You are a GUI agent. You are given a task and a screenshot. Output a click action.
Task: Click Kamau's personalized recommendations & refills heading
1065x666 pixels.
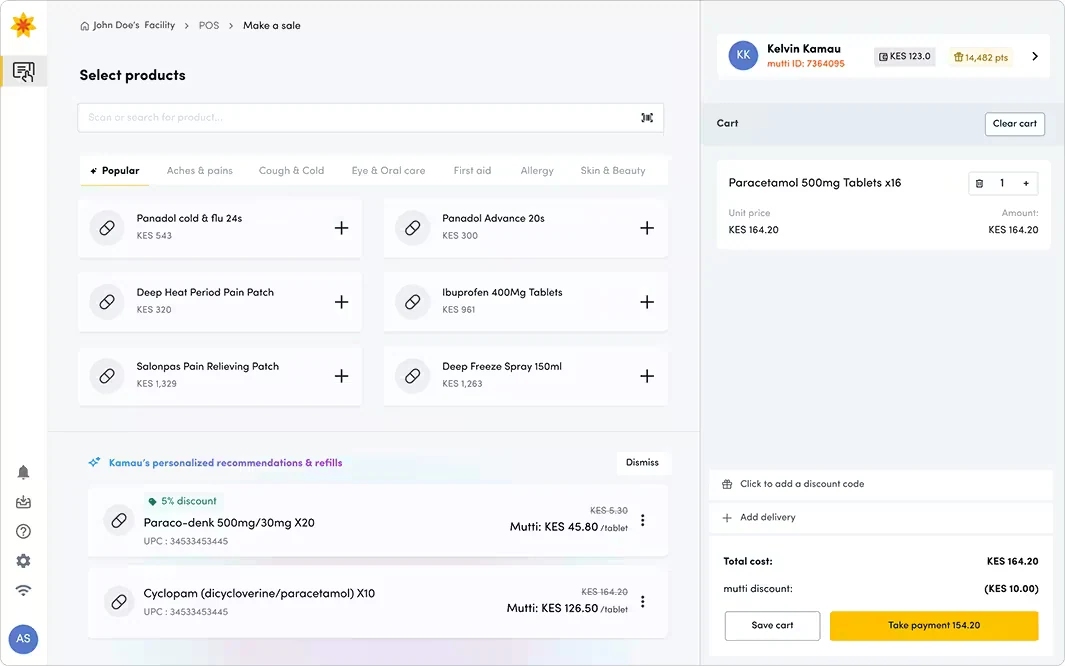pos(225,462)
